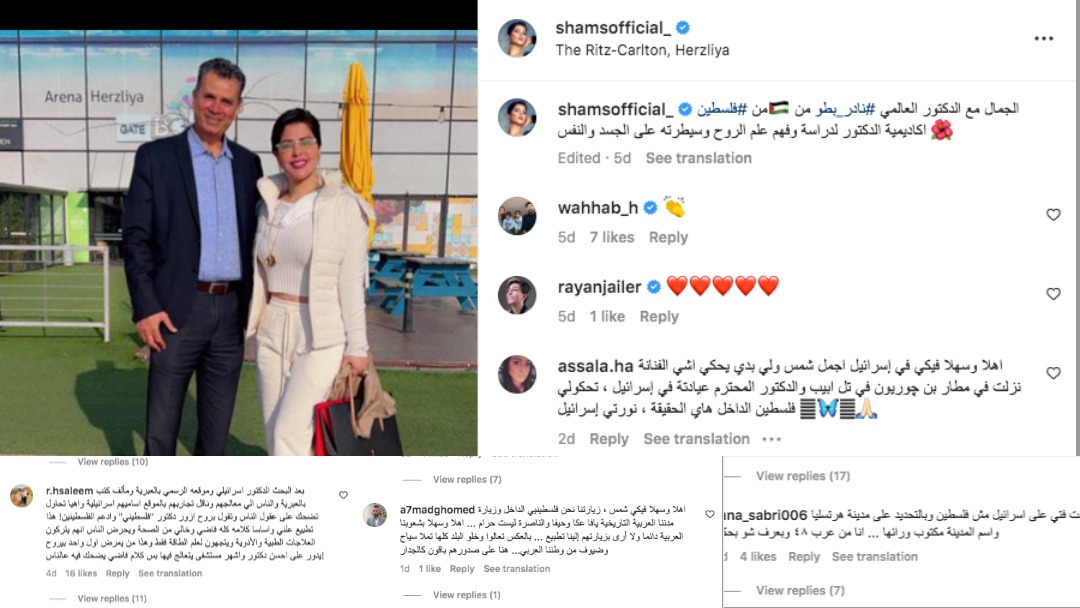Like r.hsaleem's comment heart icon
This screenshot has height=608, width=1080.
pos(343,494)
